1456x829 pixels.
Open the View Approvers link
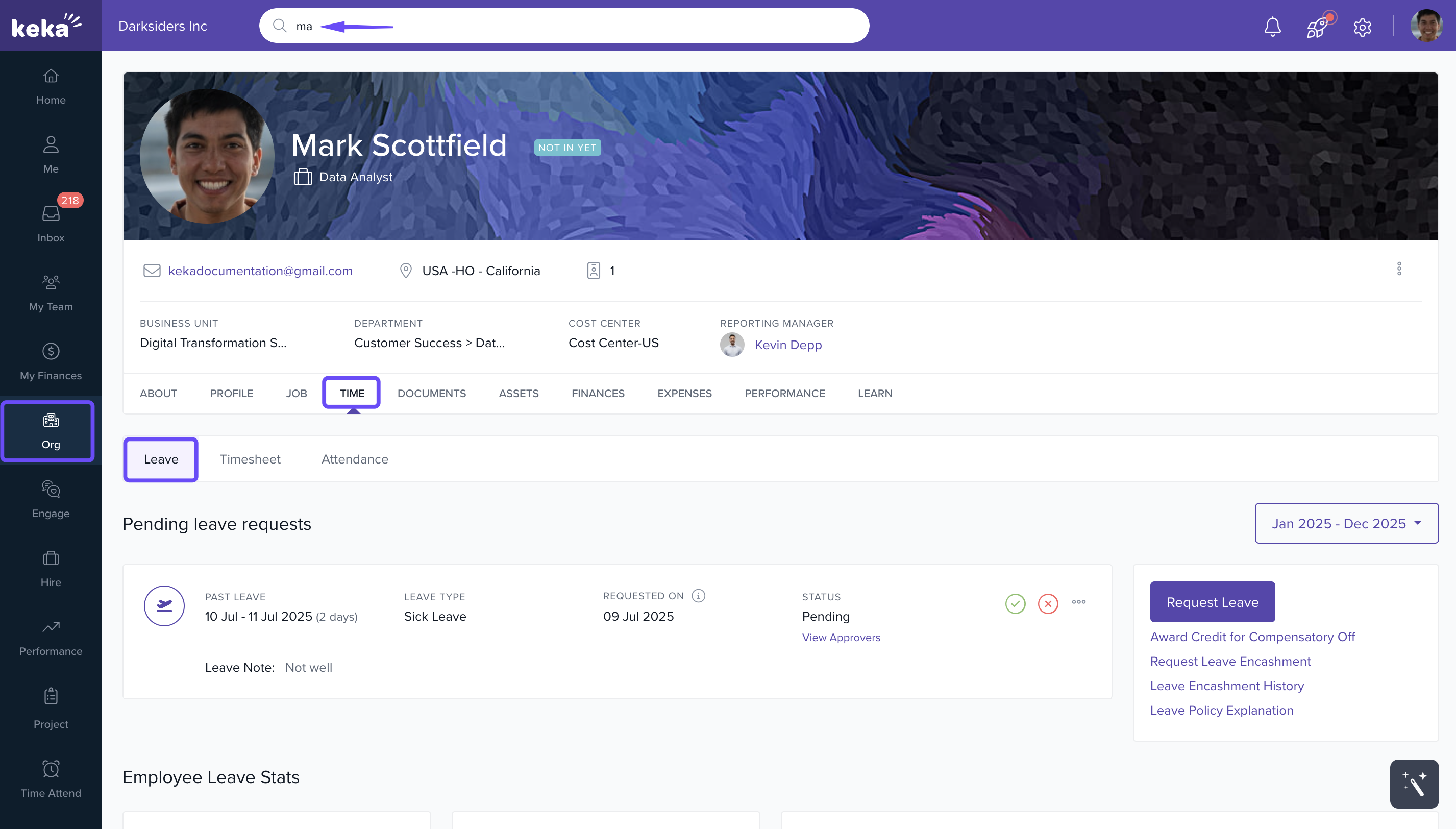(x=841, y=638)
